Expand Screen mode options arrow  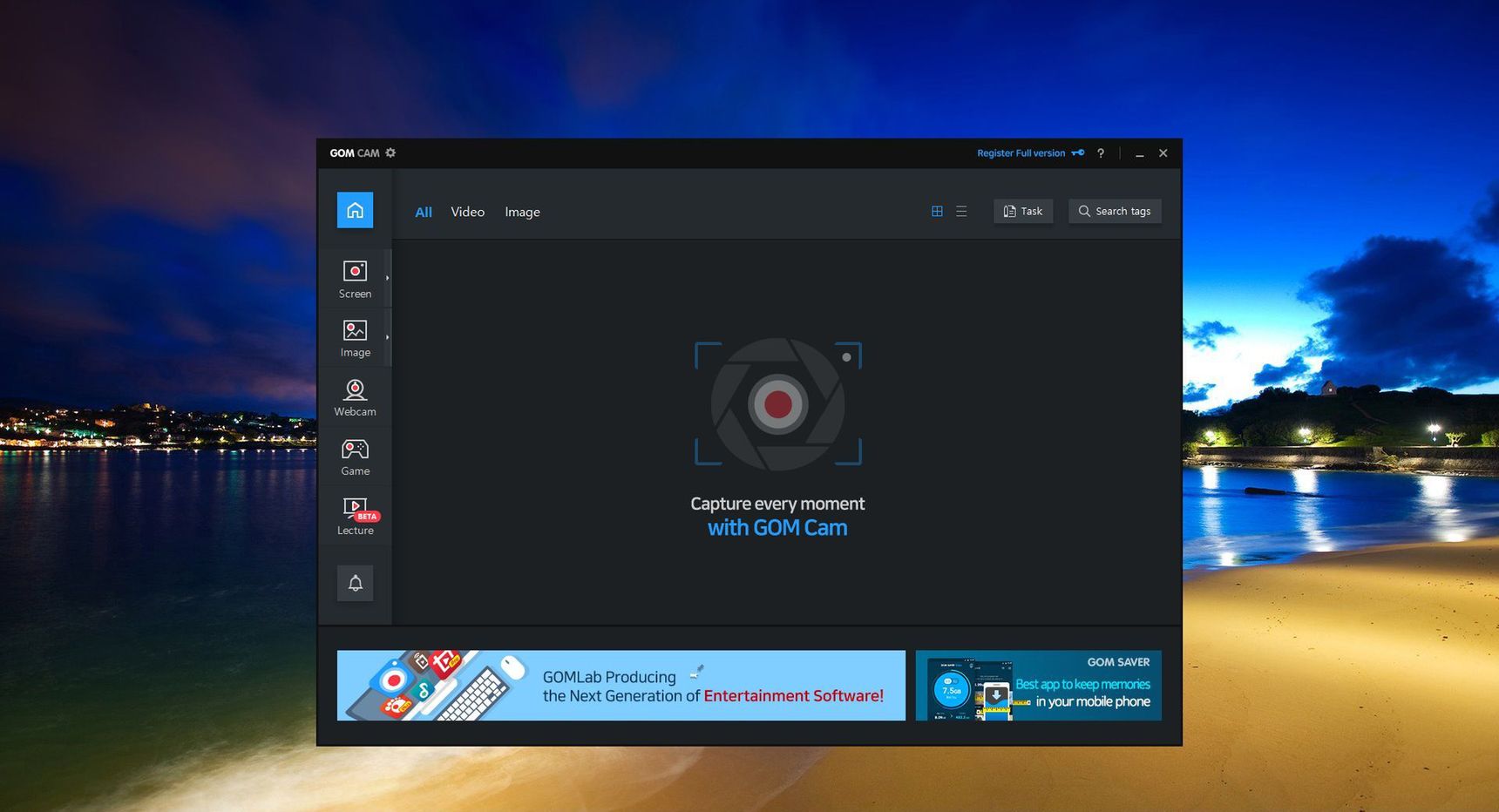tap(387, 278)
